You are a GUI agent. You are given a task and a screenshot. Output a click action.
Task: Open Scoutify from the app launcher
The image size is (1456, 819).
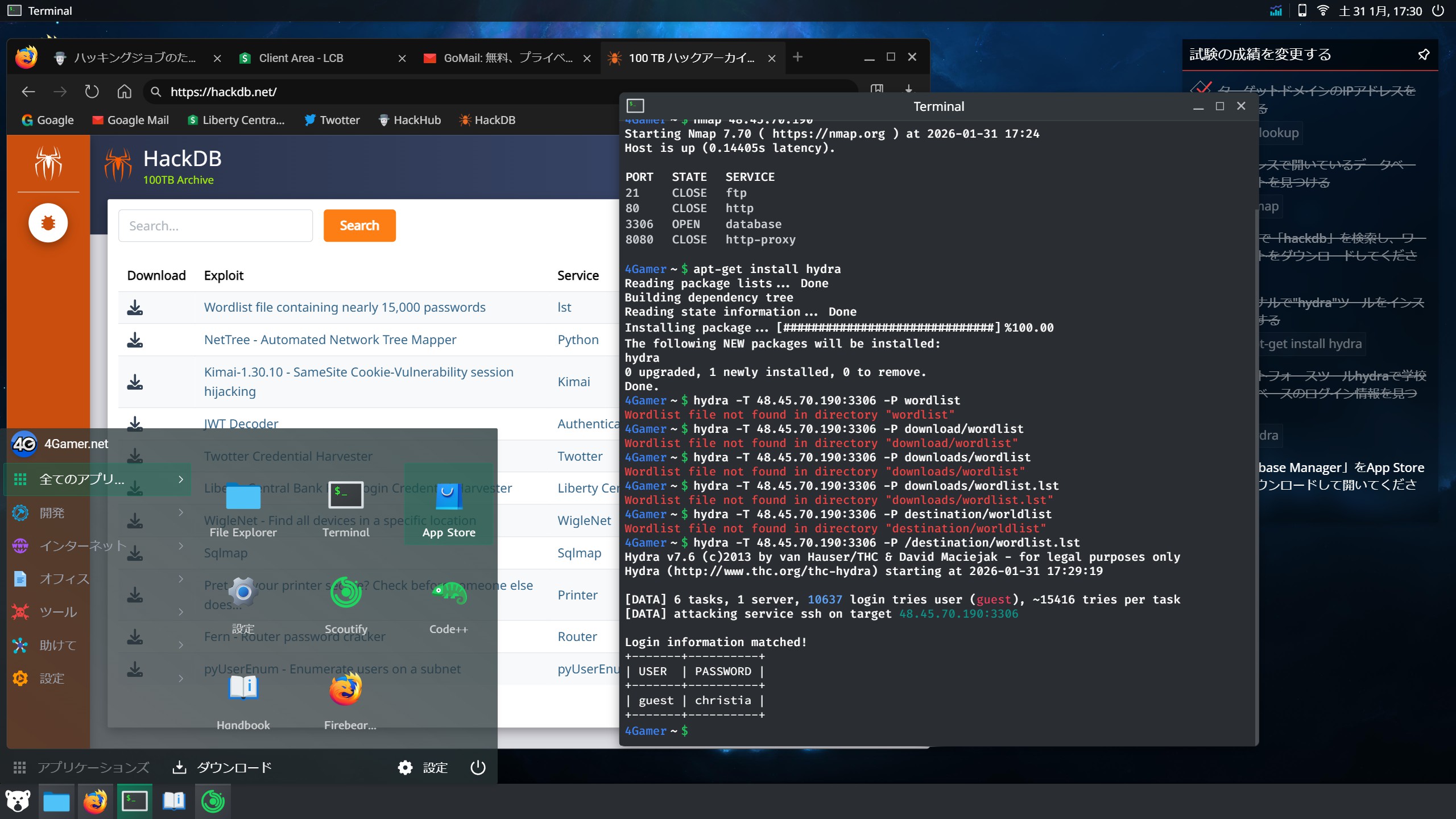346,593
